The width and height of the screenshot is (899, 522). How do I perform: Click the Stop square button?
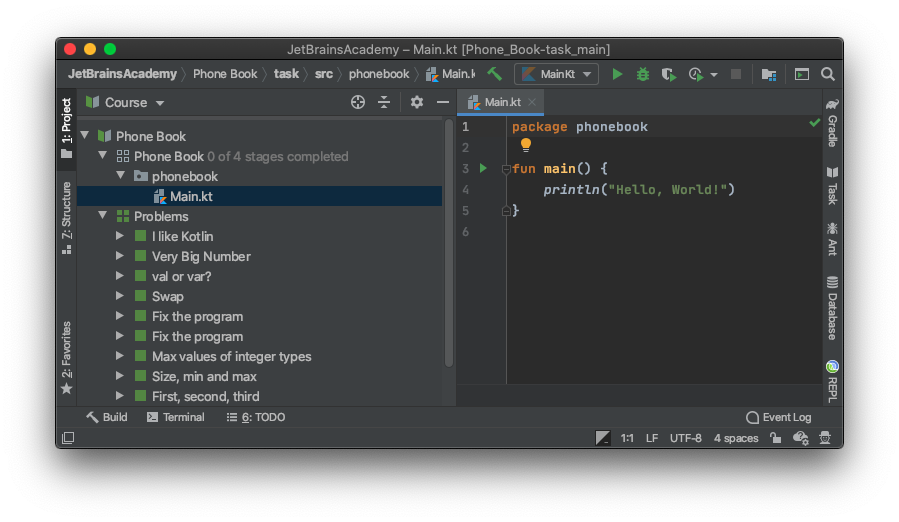coord(736,74)
